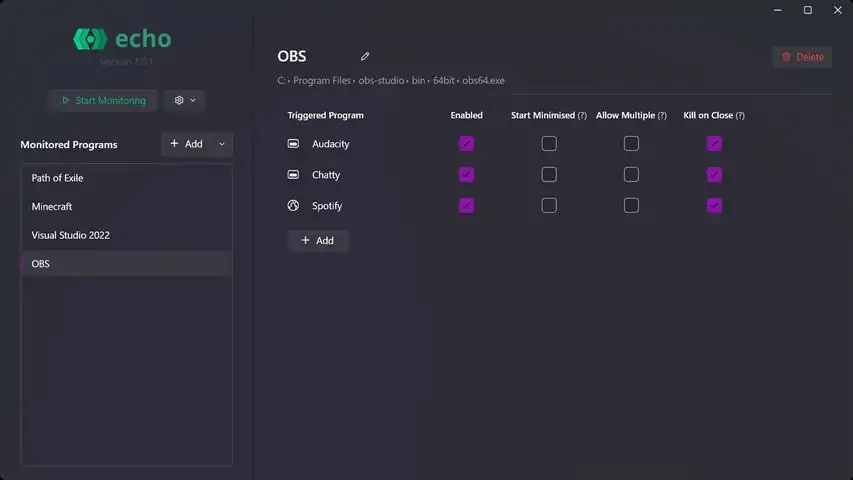Screen dimensions: 853x480
Task: Enable Start Minimised for Spotify
Action: (x=549, y=206)
